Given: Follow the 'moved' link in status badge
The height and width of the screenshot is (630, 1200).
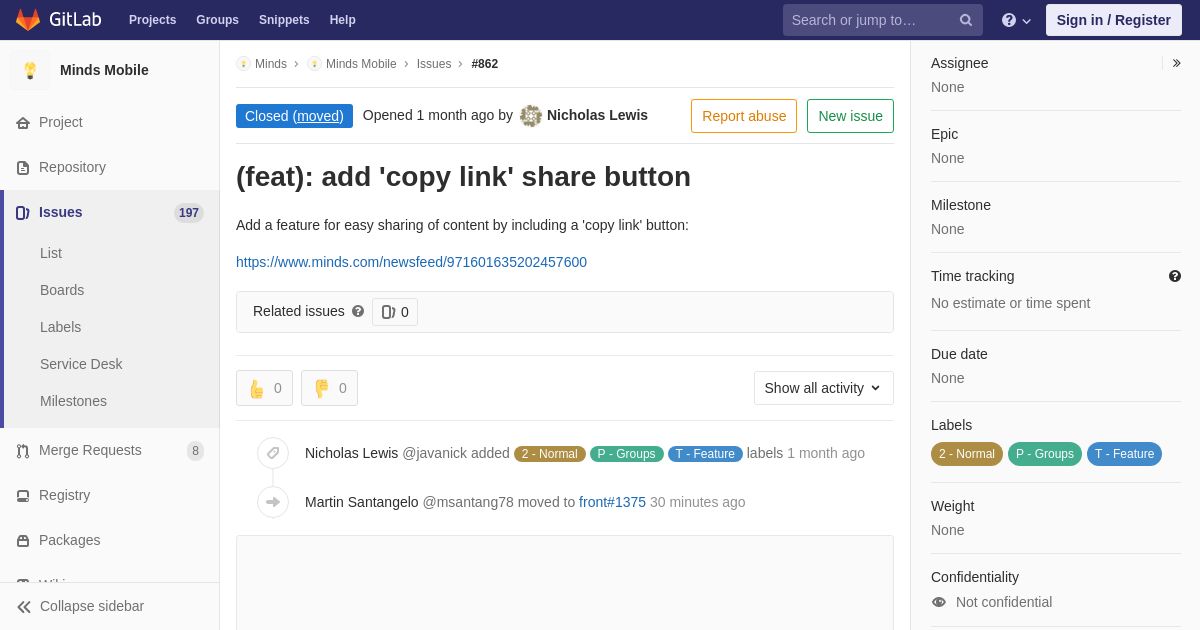Looking at the screenshot, I should click(318, 116).
